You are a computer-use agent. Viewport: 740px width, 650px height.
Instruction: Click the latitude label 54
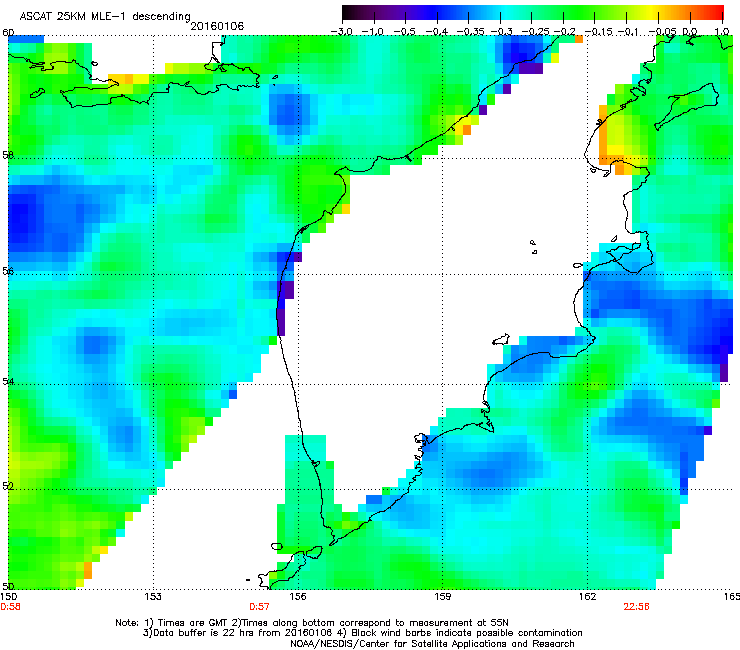[x=8, y=381]
